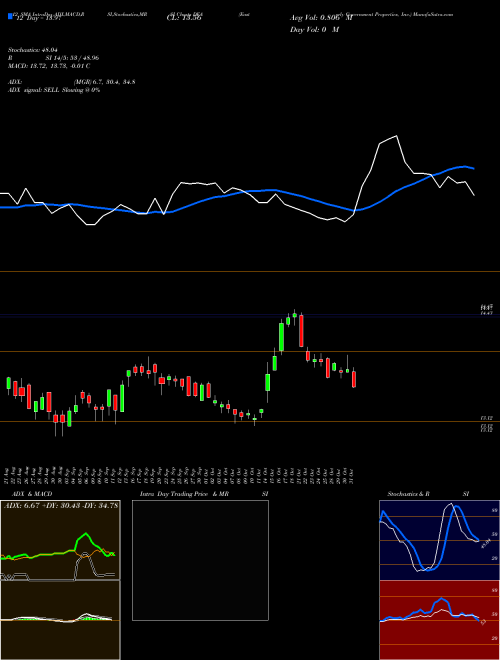The height and width of the screenshot is (660, 500).
Task: Click inside the empty intraday price panel
Action: (x=200, y=560)
